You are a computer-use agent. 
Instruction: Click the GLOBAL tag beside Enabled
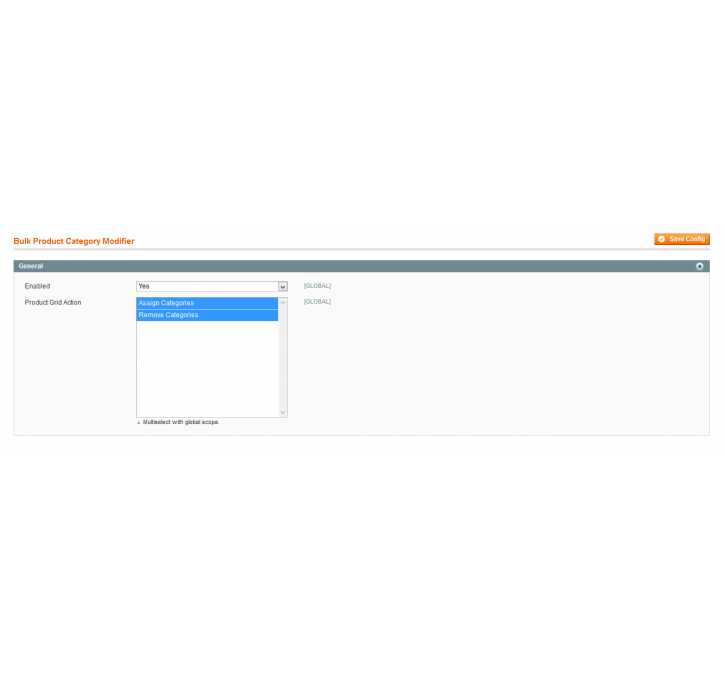coord(317,286)
